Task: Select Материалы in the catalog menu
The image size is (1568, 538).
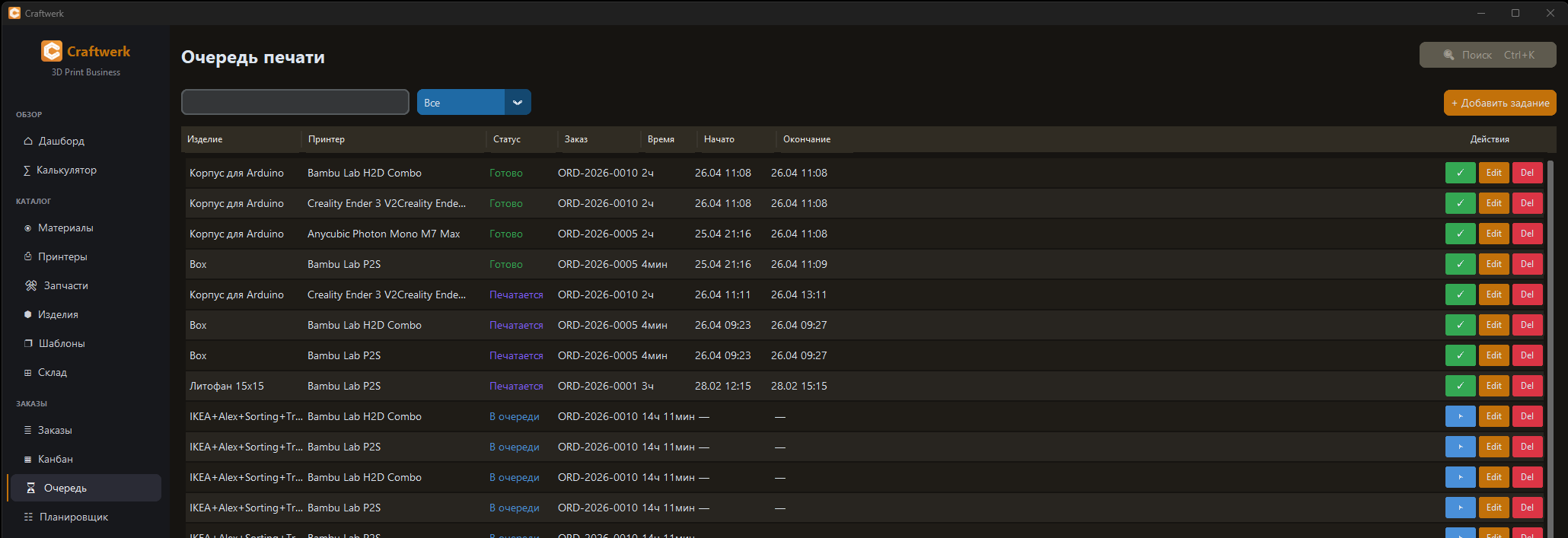Action: pos(65,228)
